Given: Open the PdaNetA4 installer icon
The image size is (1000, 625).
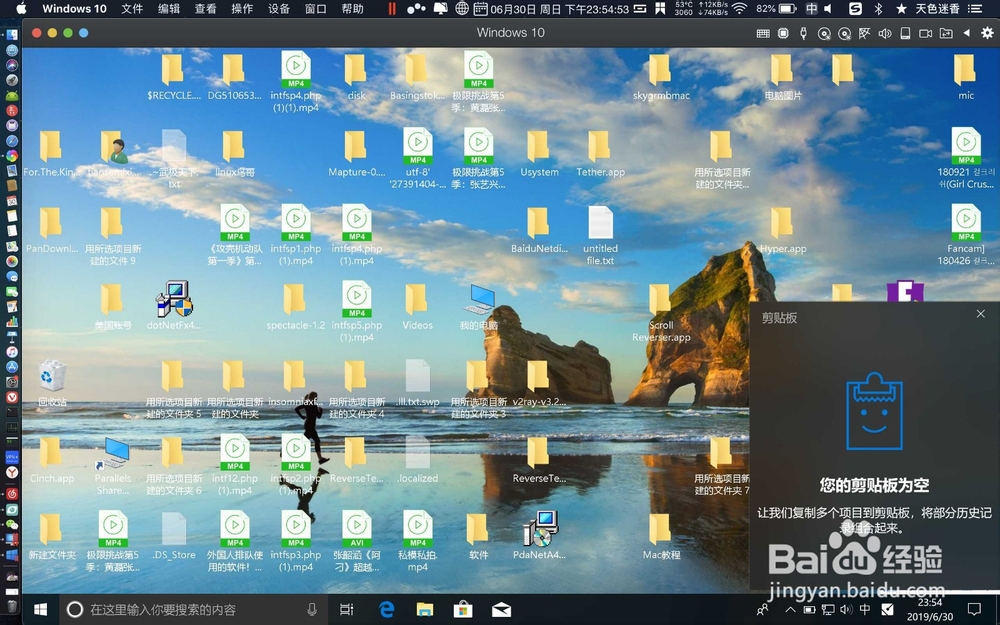Looking at the screenshot, I should pos(540,536).
